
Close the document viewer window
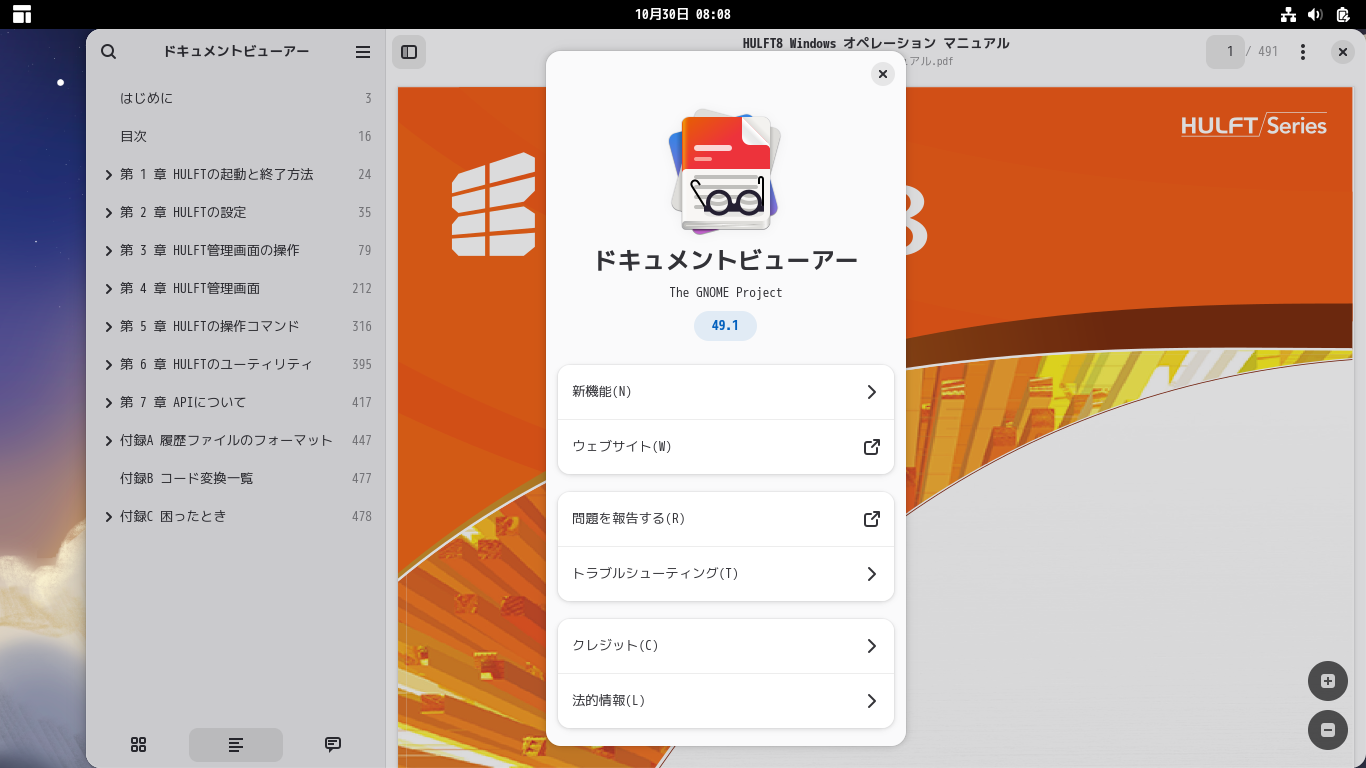click(1343, 52)
